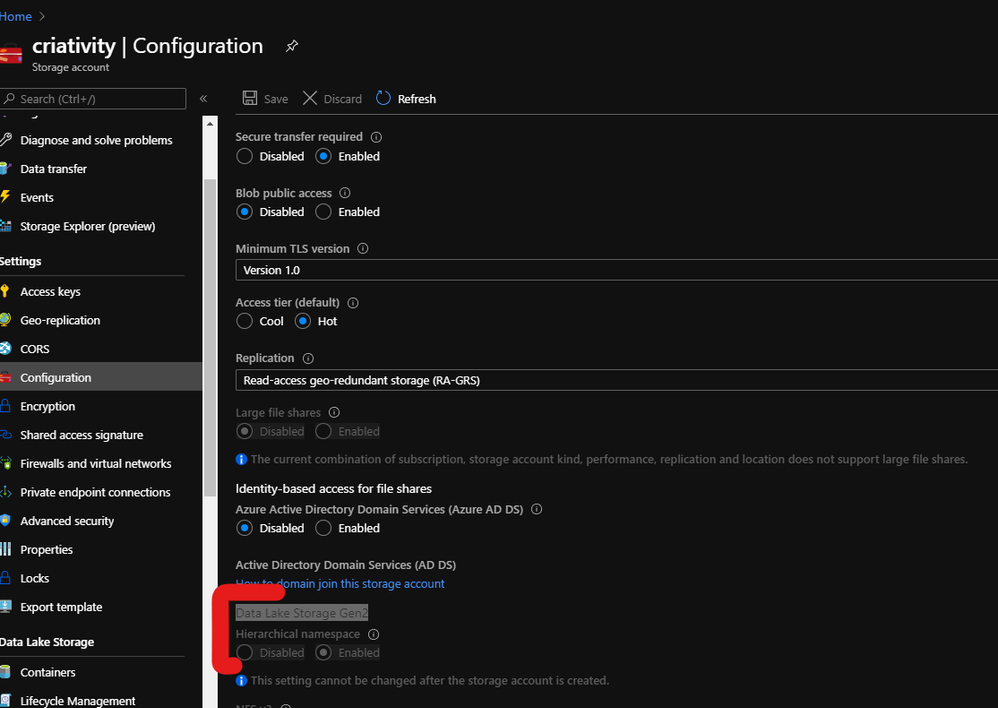Screen dimensions: 998x708
Task: Set Blob public access to Enabled
Action: 323,211
